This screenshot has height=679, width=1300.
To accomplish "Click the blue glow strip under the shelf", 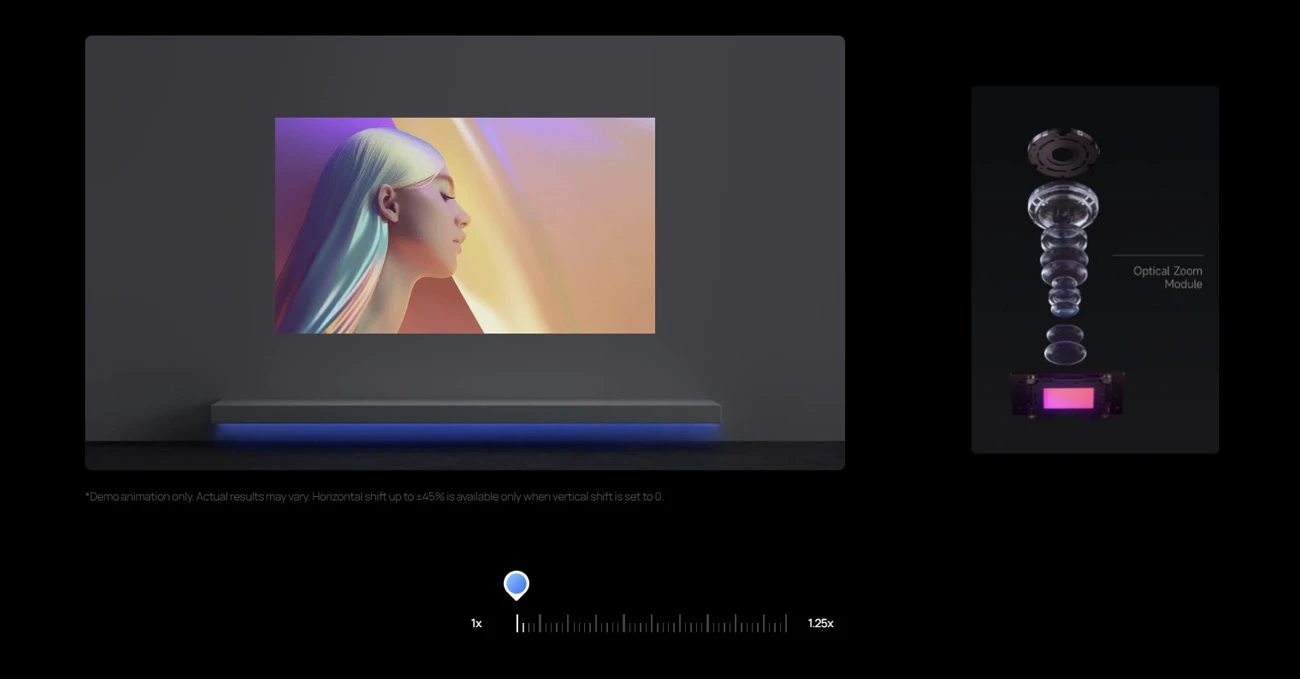I will point(465,430).
